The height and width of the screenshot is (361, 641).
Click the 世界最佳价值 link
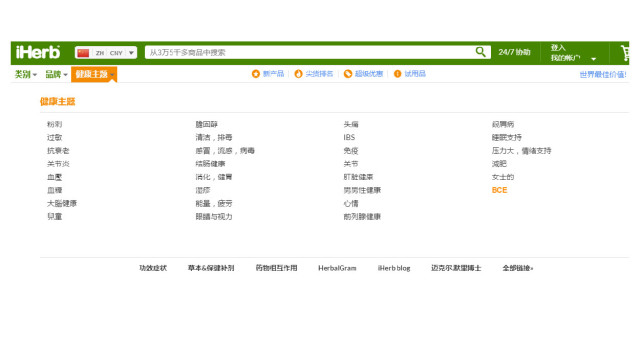point(603,74)
